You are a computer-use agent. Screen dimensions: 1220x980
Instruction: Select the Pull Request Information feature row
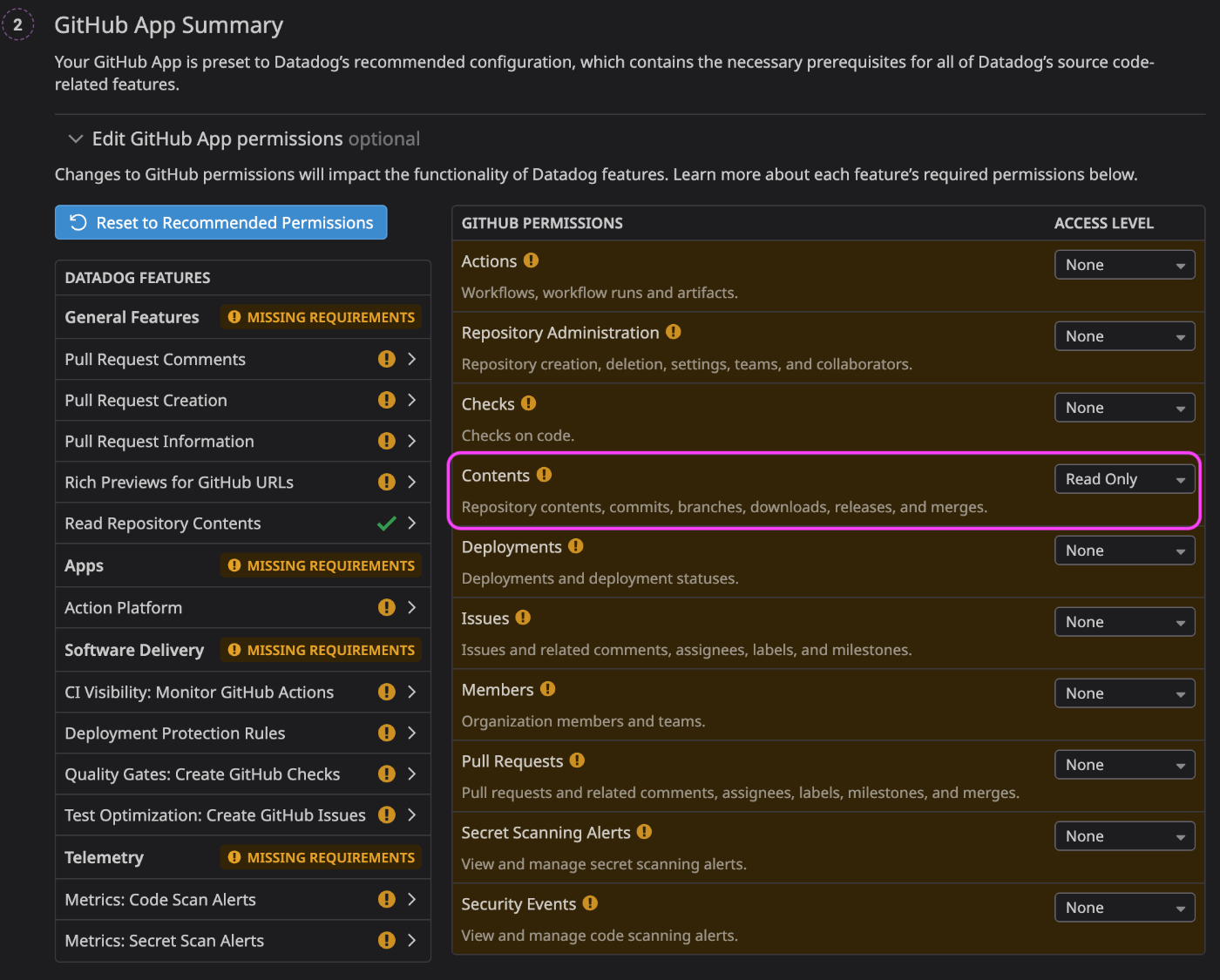coord(243,441)
